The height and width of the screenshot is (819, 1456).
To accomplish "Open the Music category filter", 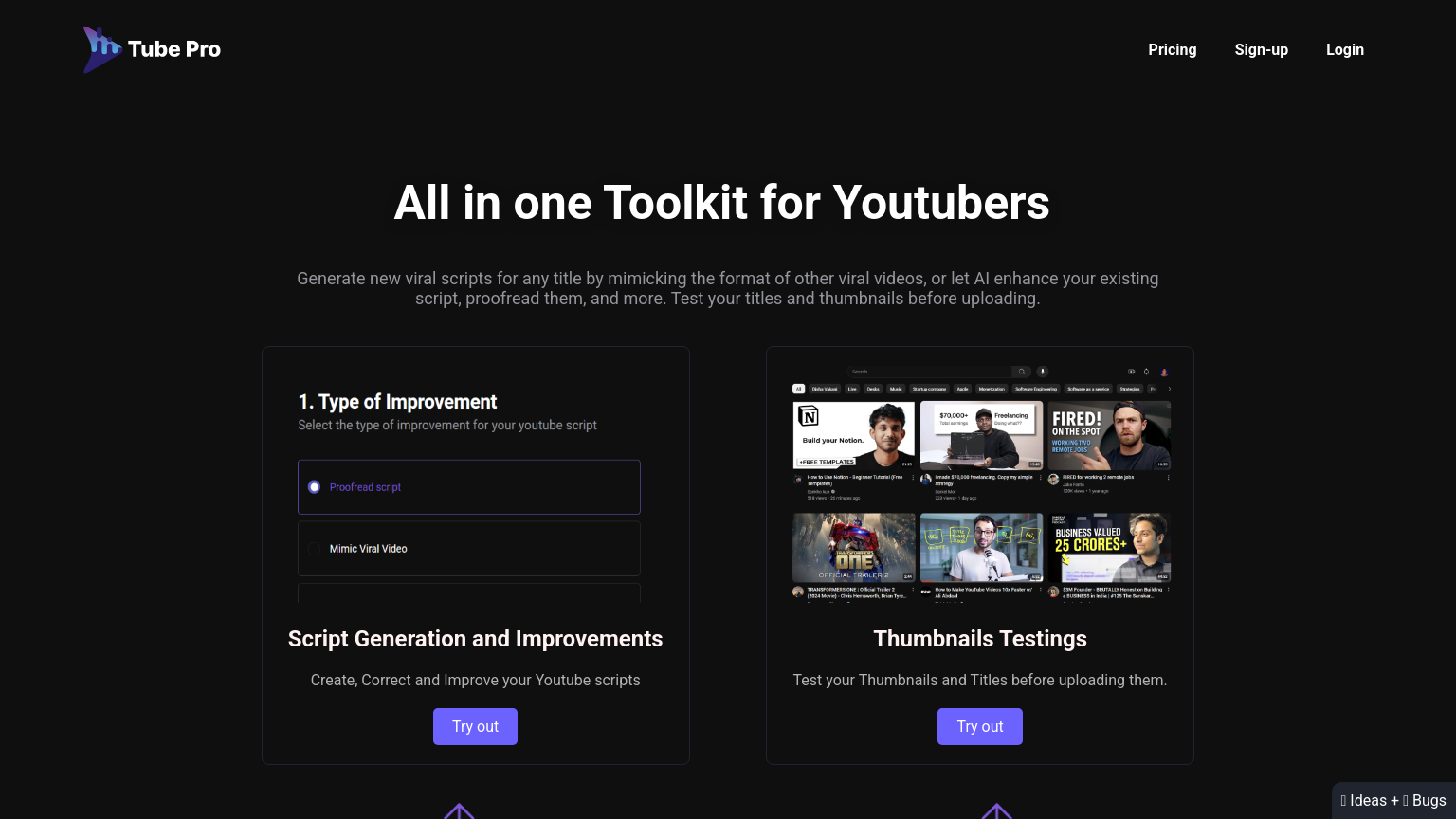I will (x=896, y=389).
